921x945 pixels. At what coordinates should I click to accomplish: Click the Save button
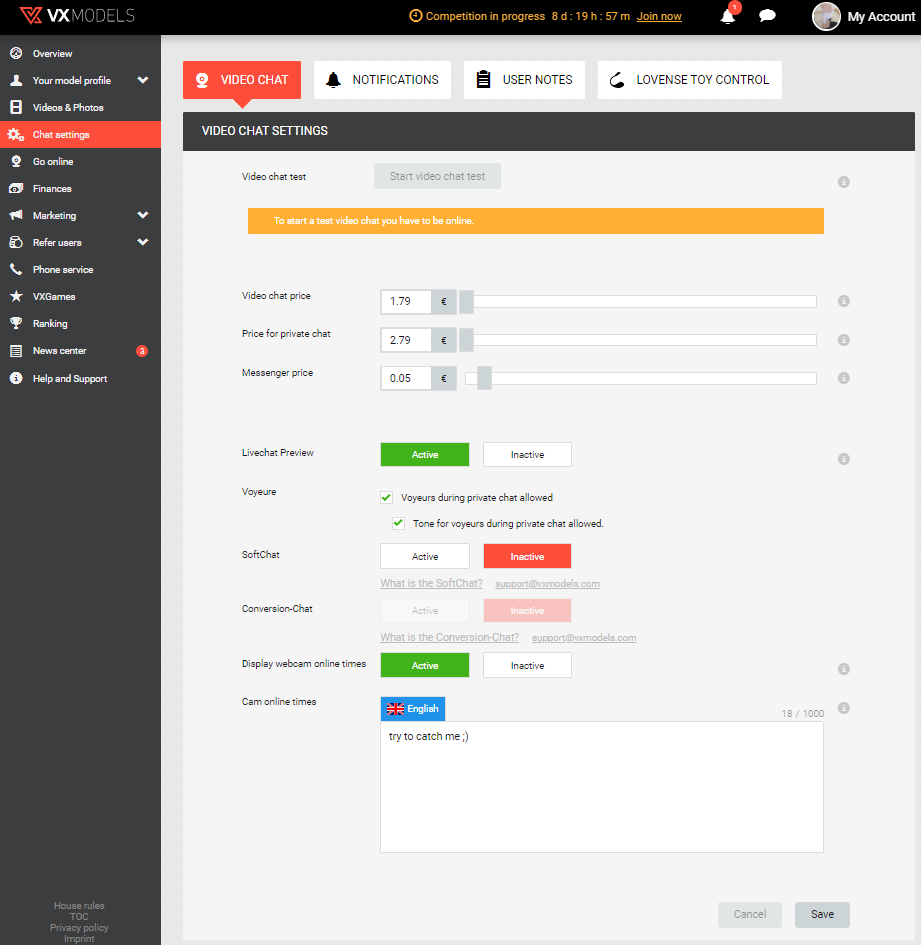coord(821,914)
